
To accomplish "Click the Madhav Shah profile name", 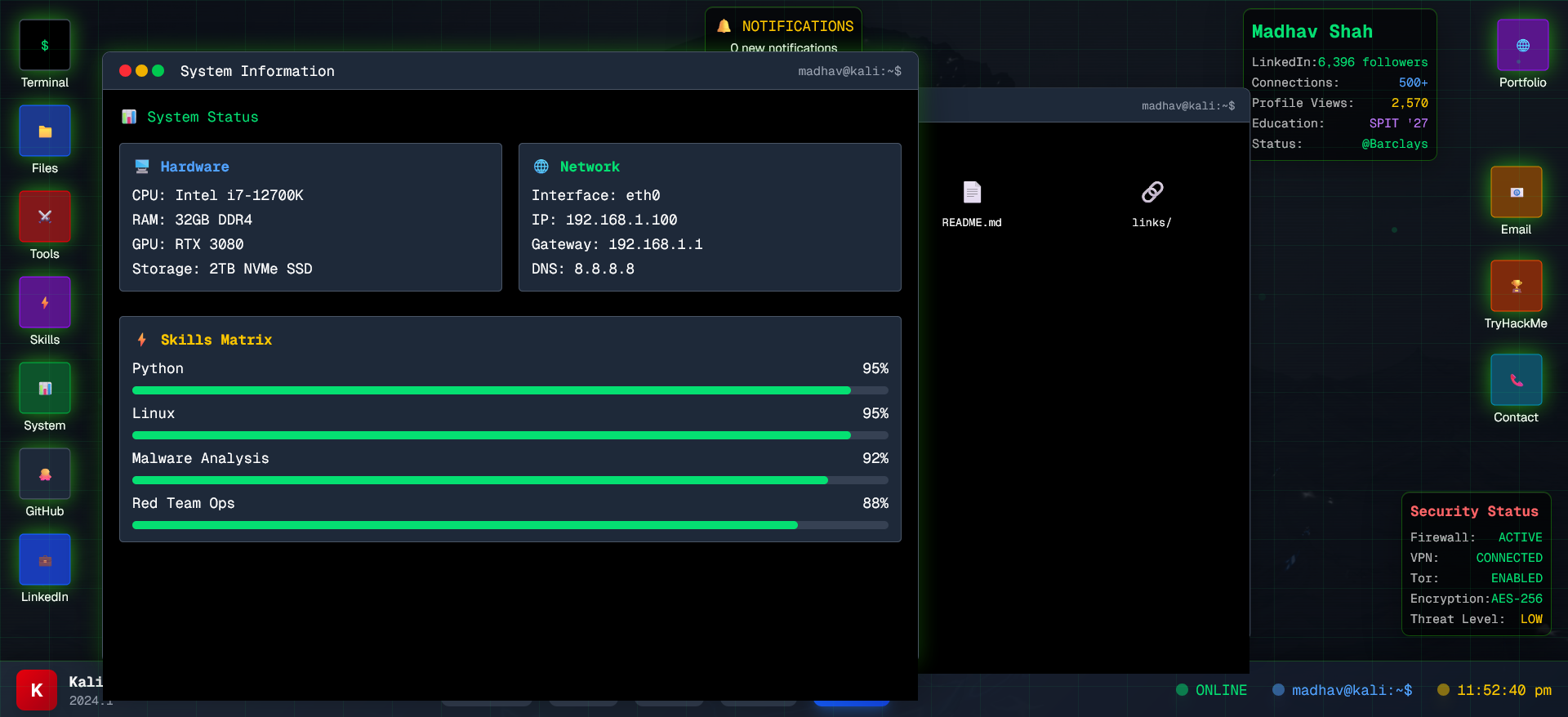I will 1312,32.
